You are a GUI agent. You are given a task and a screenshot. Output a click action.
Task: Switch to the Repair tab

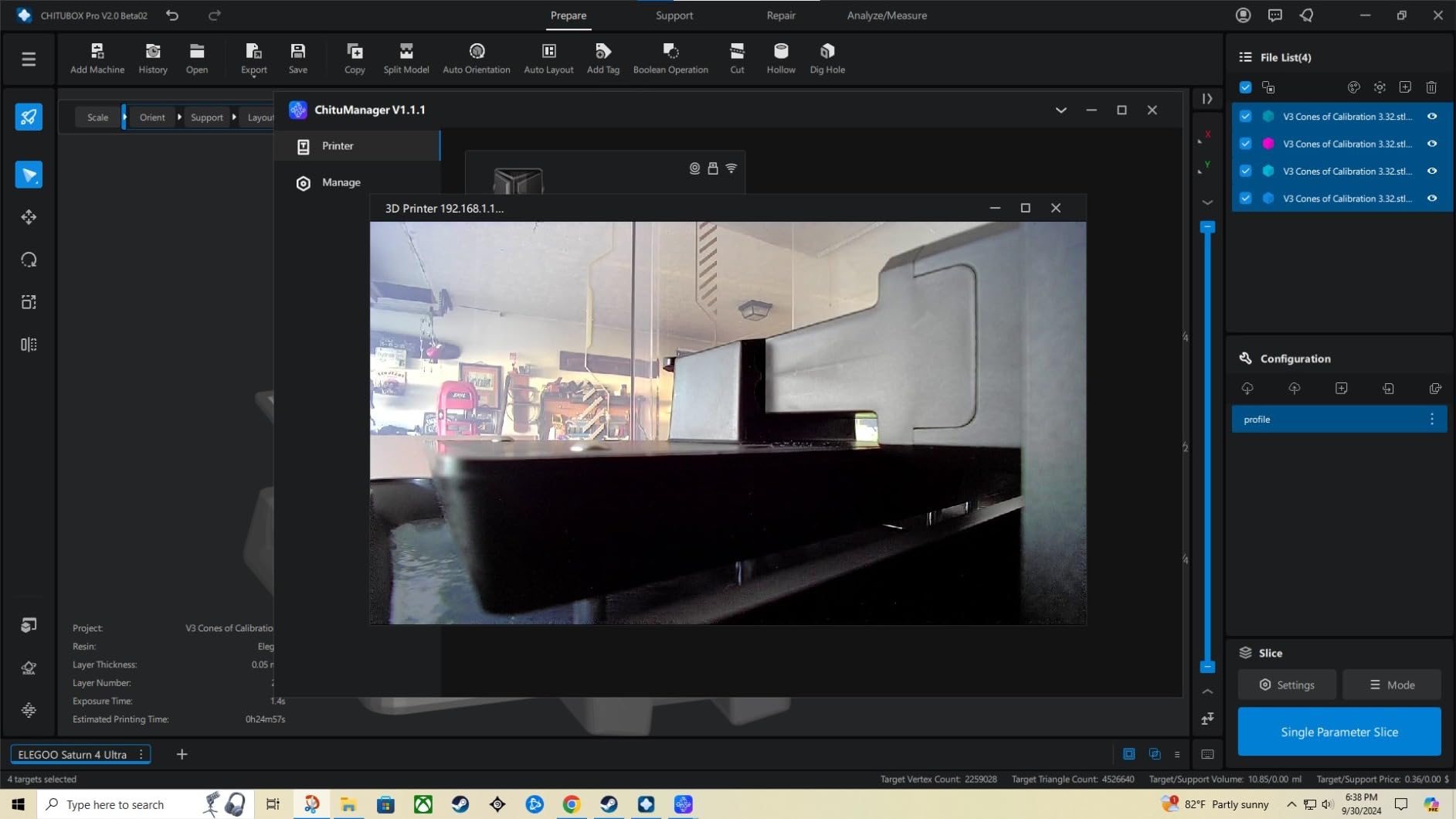point(781,15)
